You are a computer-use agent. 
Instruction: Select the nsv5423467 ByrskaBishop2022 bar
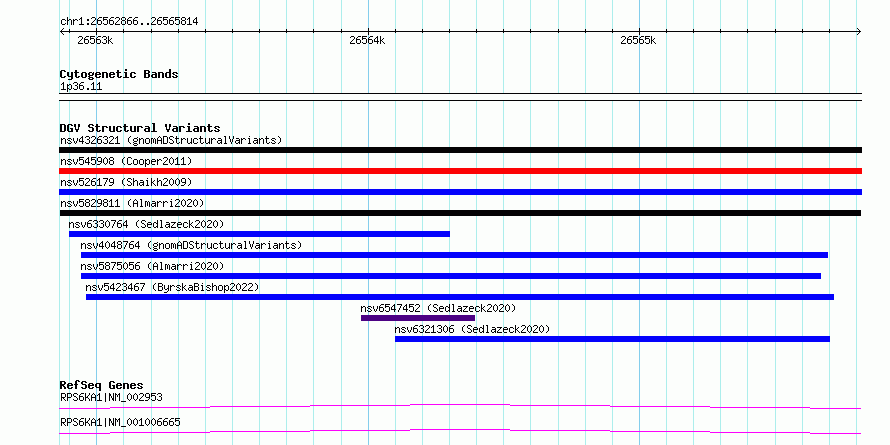(460, 297)
